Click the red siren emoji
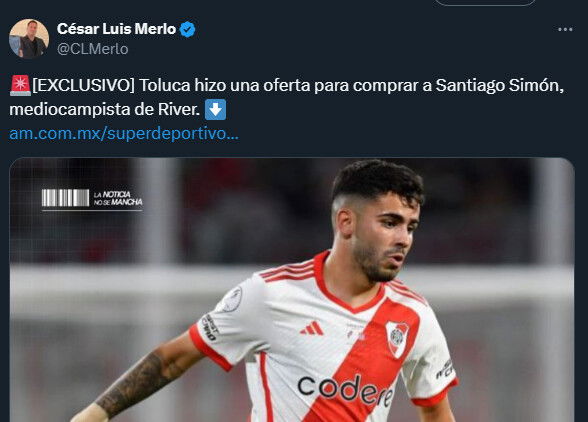This screenshot has height=422, width=588. click(20, 86)
